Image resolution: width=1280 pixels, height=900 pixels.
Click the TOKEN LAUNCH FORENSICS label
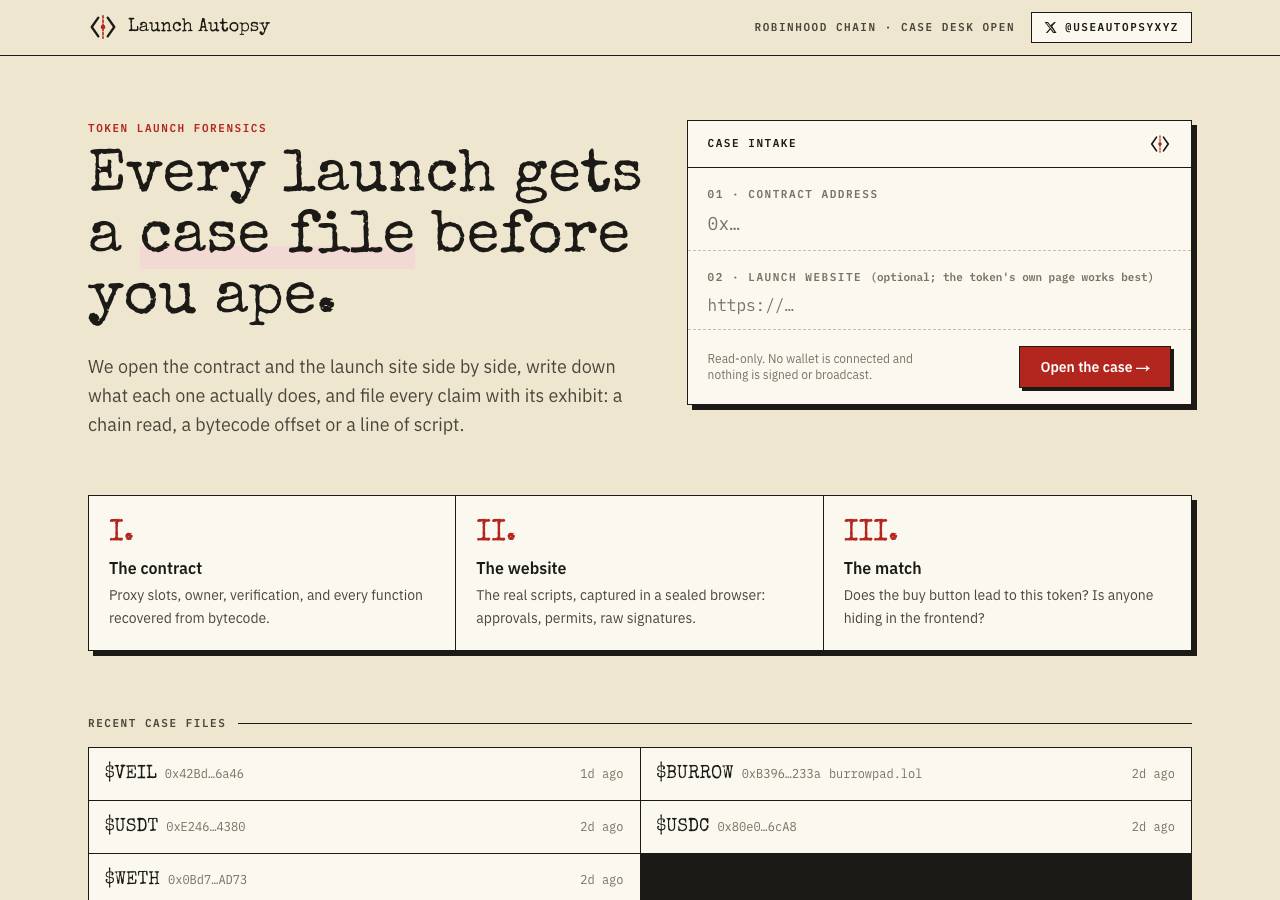point(177,128)
